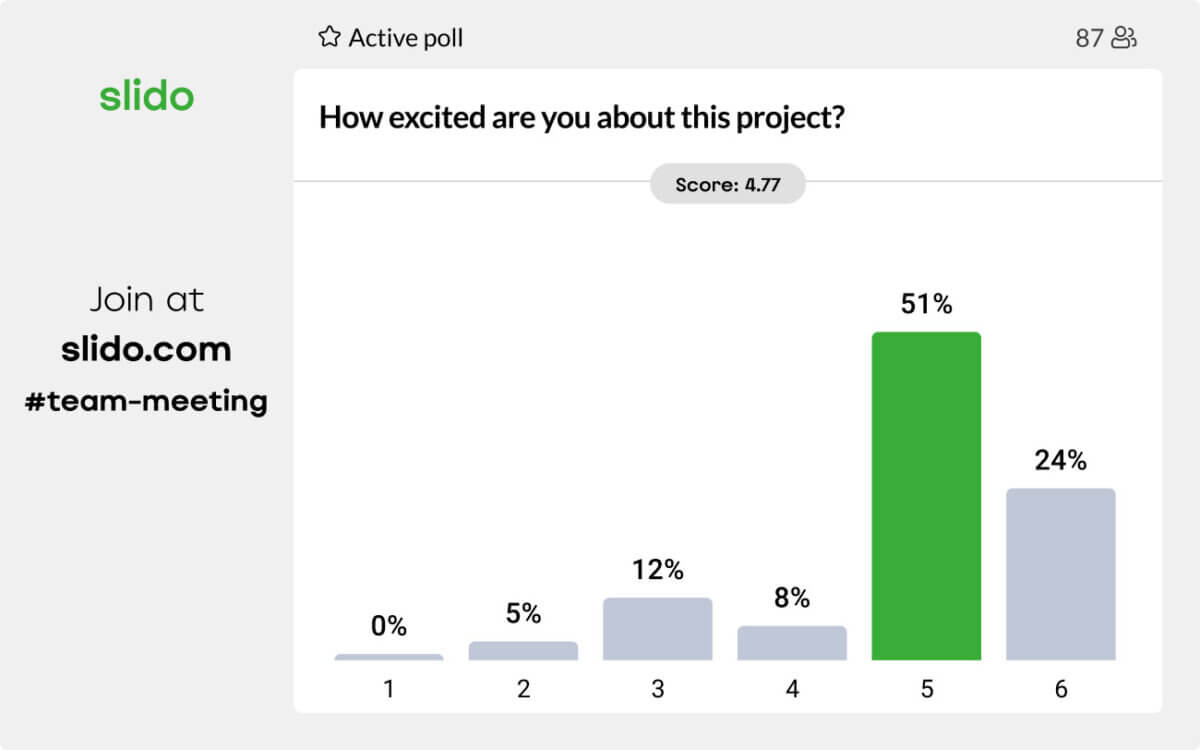The height and width of the screenshot is (750, 1200).
Task: Click the axis label 6
Action: coord(1060,689)
